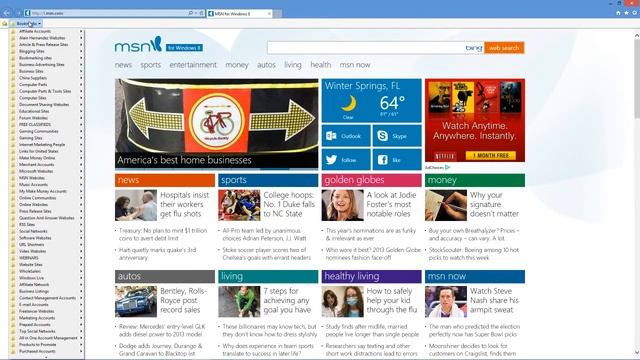Open the news navigation link
Screen dimensions: 640x360
(123, 65)
